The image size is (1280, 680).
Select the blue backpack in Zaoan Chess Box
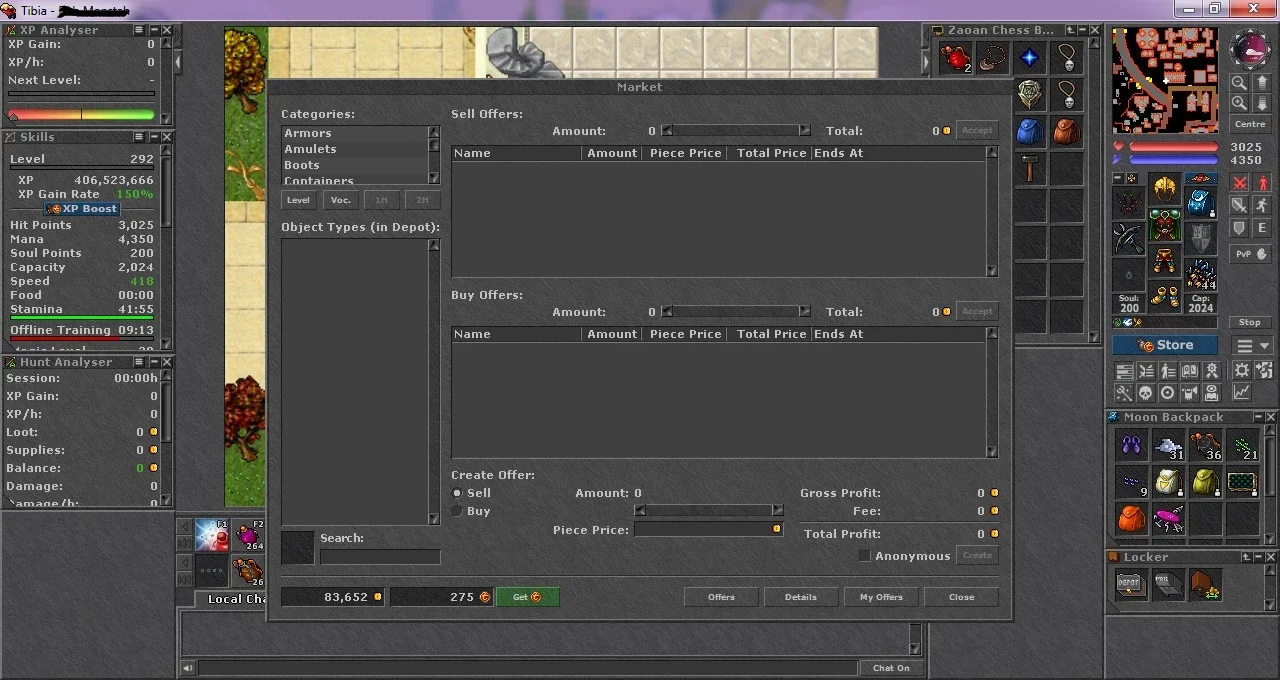pyautogui.click(x=1030, y=132)
